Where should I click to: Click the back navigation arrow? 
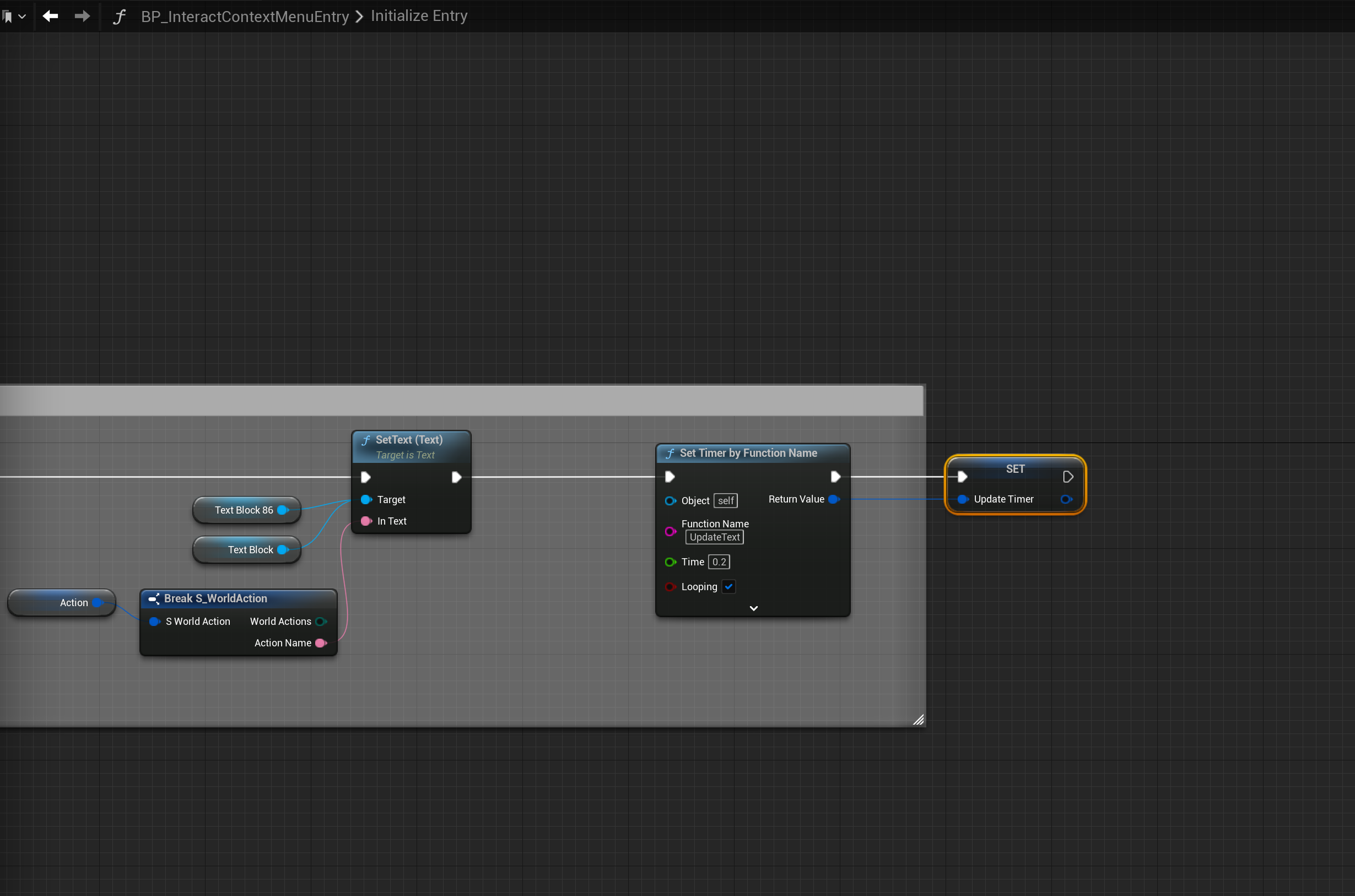coord(50,16)
